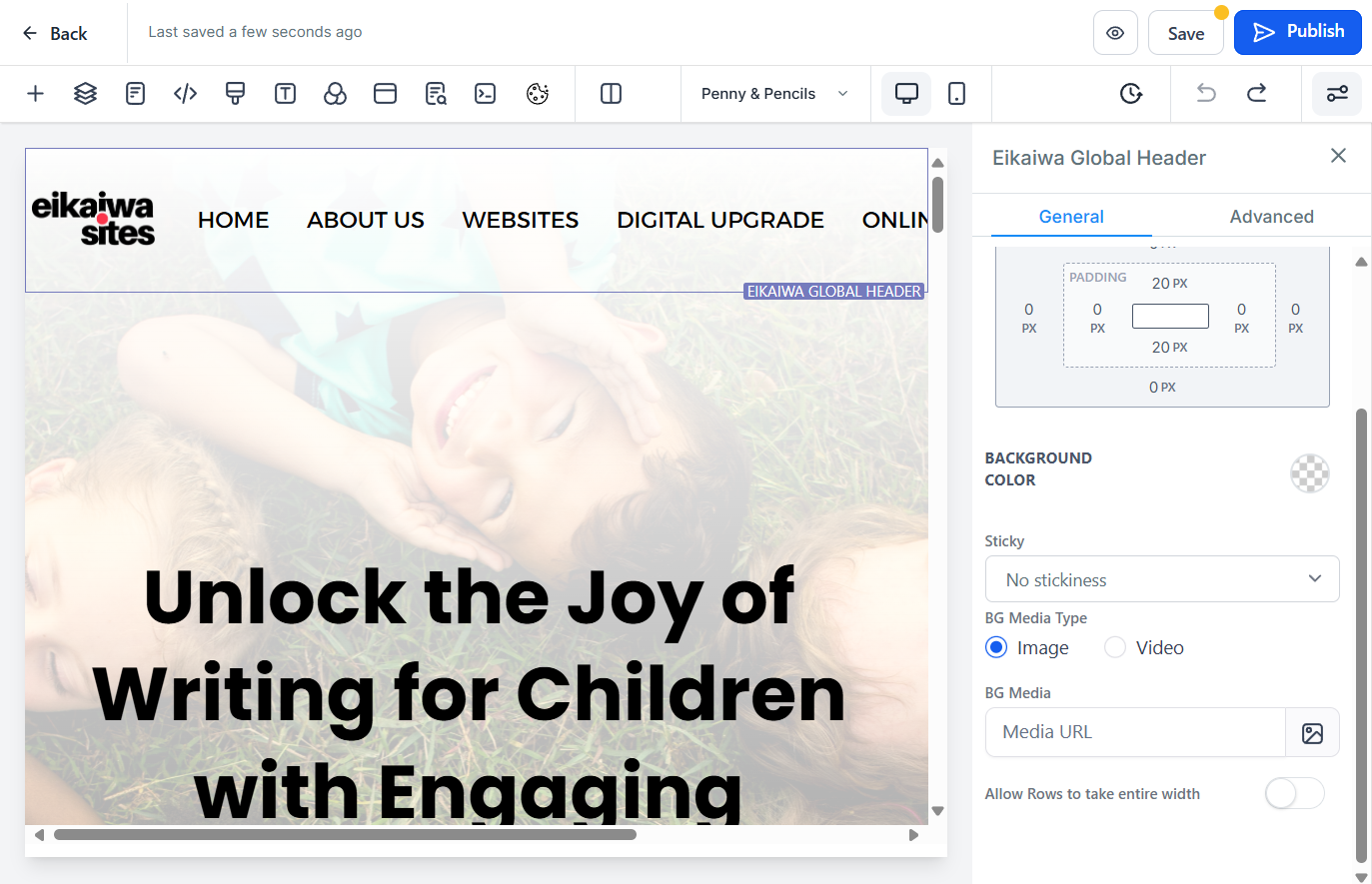Open the version history clock icon
Image resolution: width=1372 pixels, height=884 pixels.
point(1130,94)
